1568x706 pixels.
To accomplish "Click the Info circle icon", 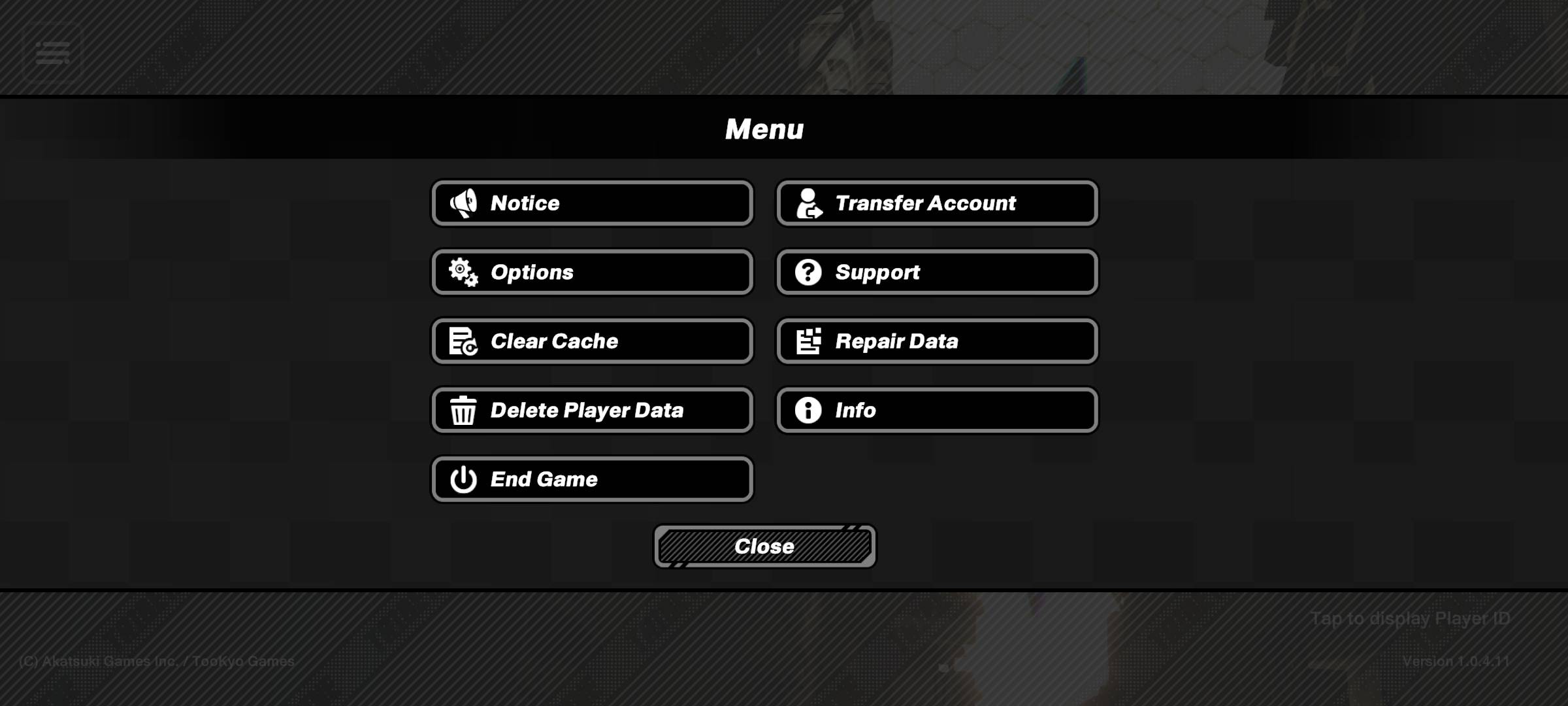I will click(807, 410).
